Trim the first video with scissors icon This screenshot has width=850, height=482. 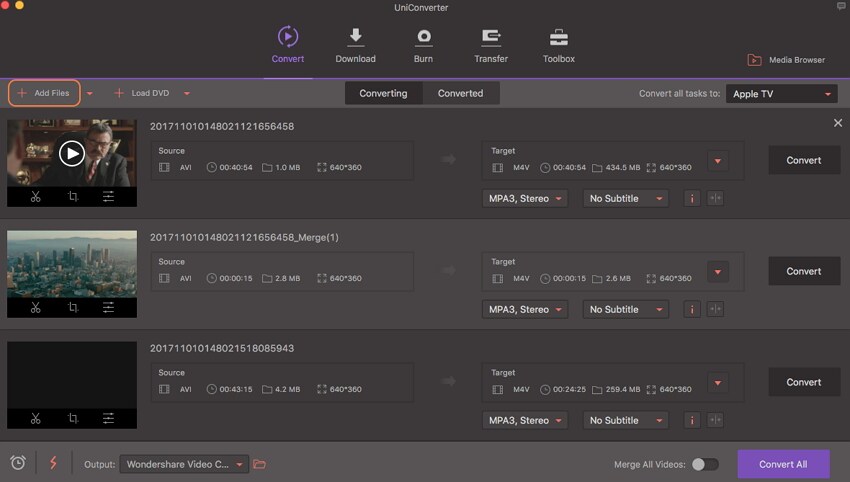point(36,196)
